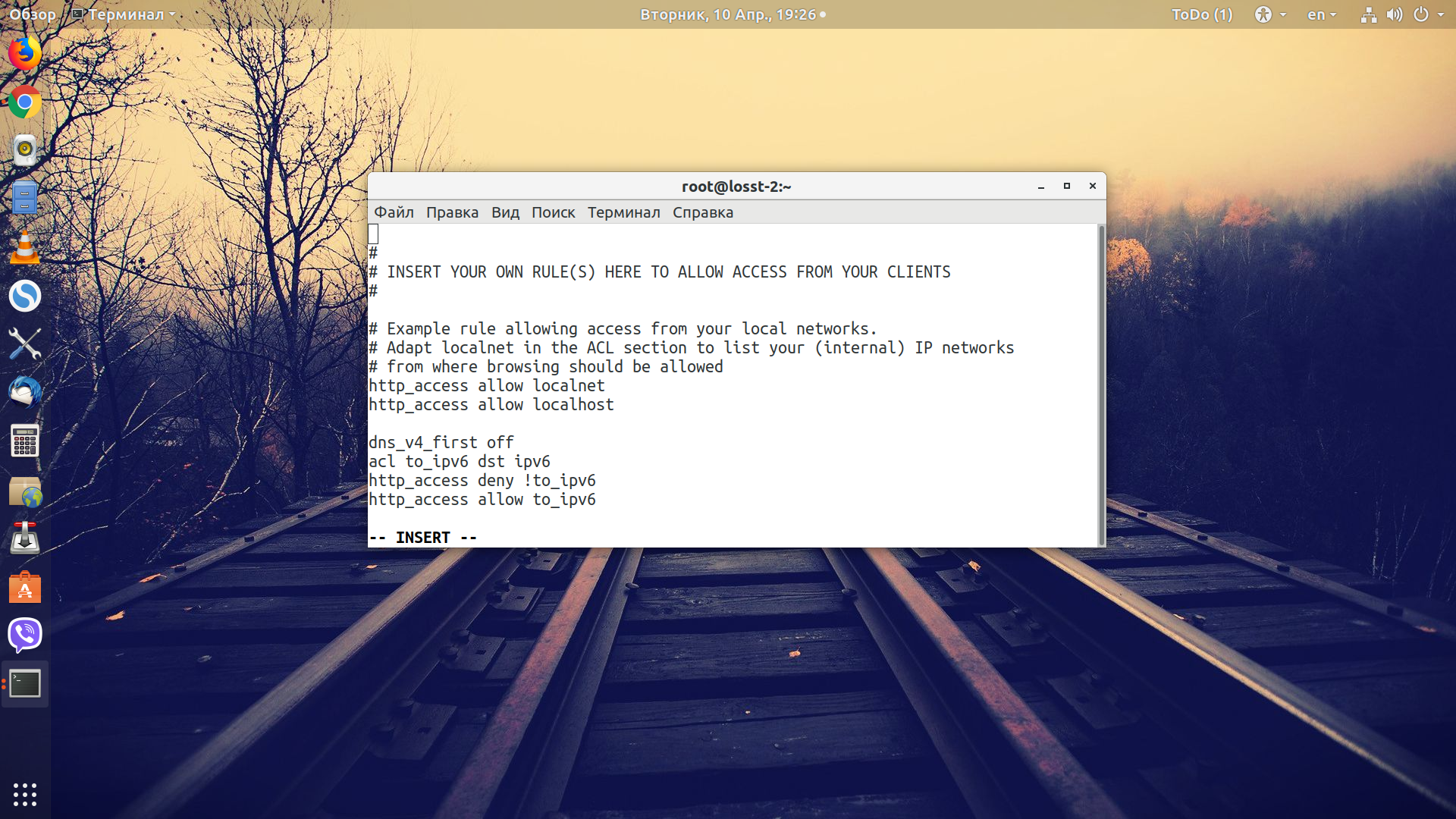Image resolution: width=1456 pixels, height=819 pixels.
Task: Click the volume icon in top bar
Action: [1395, 14]
